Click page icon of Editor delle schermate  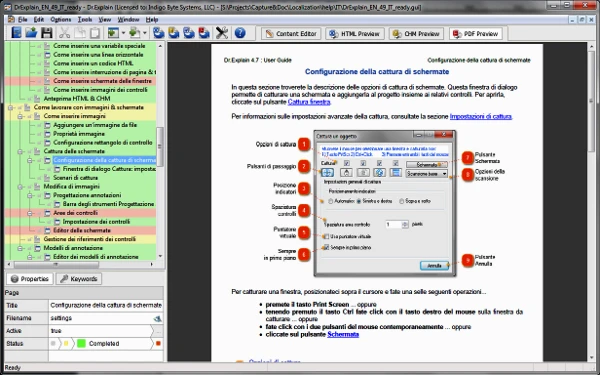47,231
